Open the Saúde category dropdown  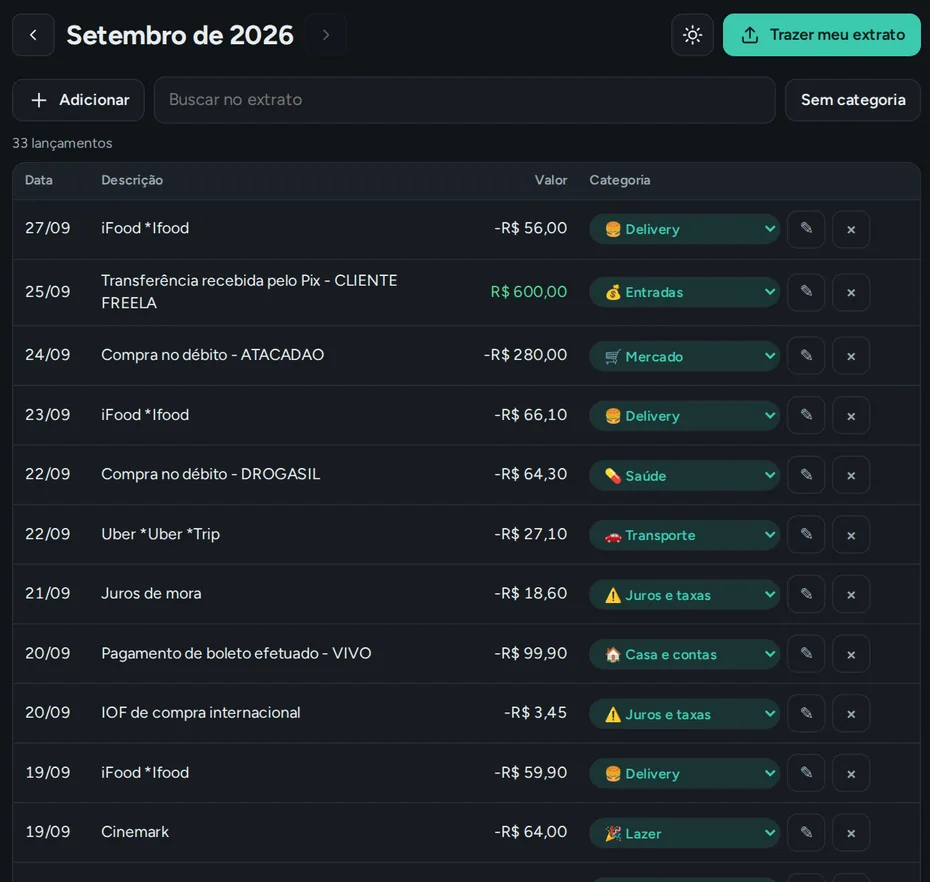(x=684, y=476)
